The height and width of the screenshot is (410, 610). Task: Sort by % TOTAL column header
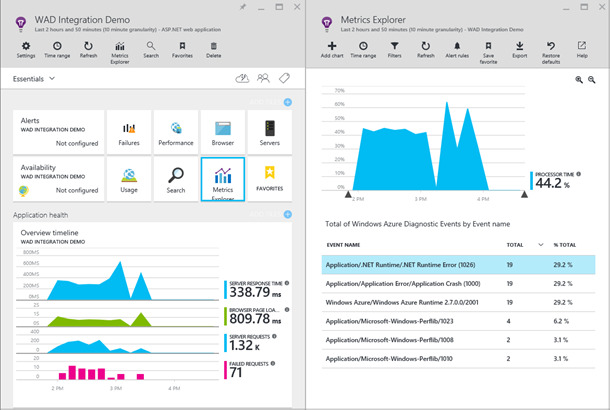(x=565, y=243)
